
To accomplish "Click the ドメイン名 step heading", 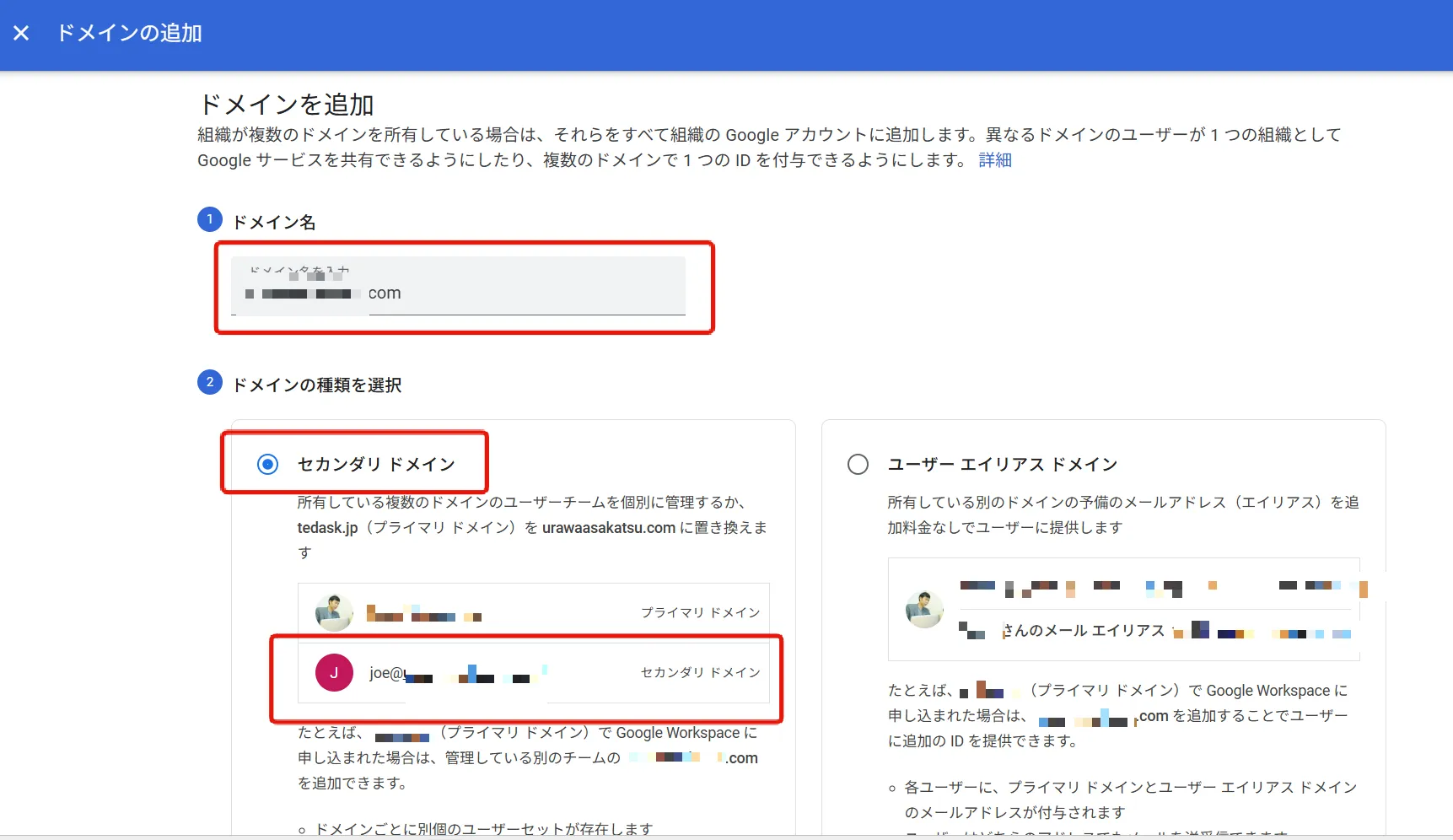I will coord(274,222).
